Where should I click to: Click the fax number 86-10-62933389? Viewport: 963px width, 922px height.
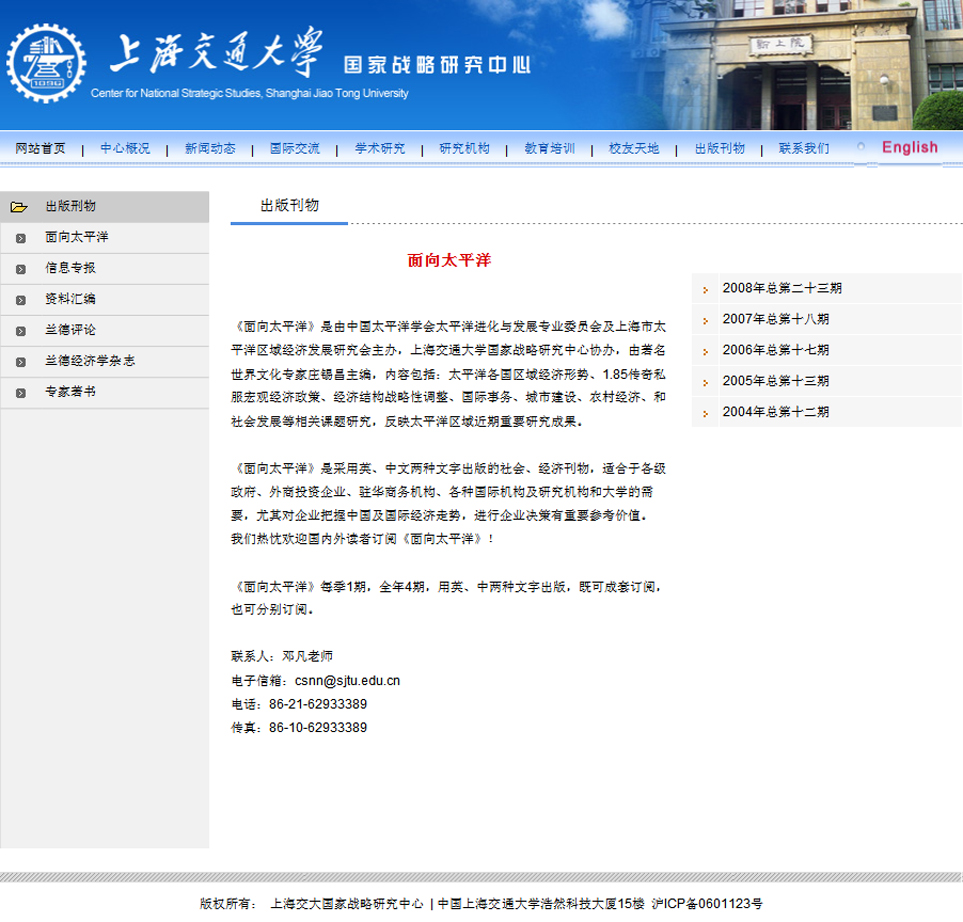(x=318, y=727)
